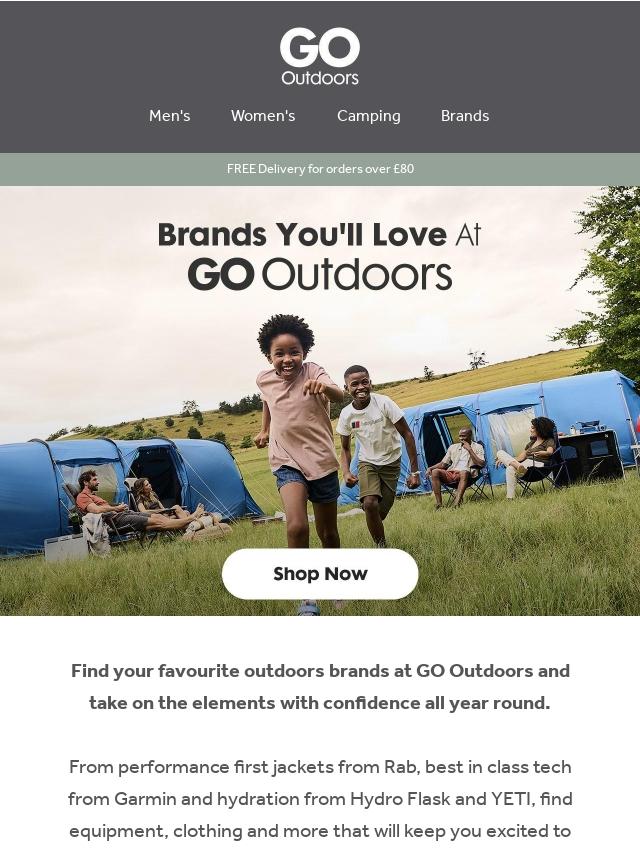Viewport: 640px width, 854px height.
Task: Click the Shop Now button
Action: pyautogui.click(x=320, y=574)
